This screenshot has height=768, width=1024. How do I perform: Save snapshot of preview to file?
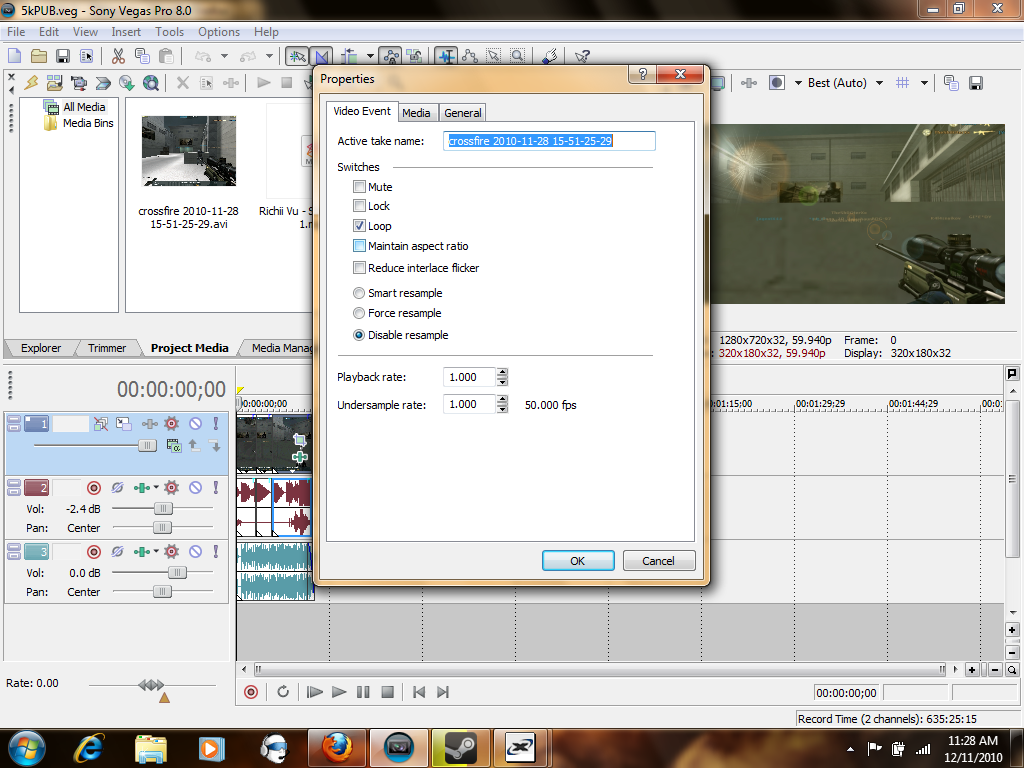(x=976, y=83)
